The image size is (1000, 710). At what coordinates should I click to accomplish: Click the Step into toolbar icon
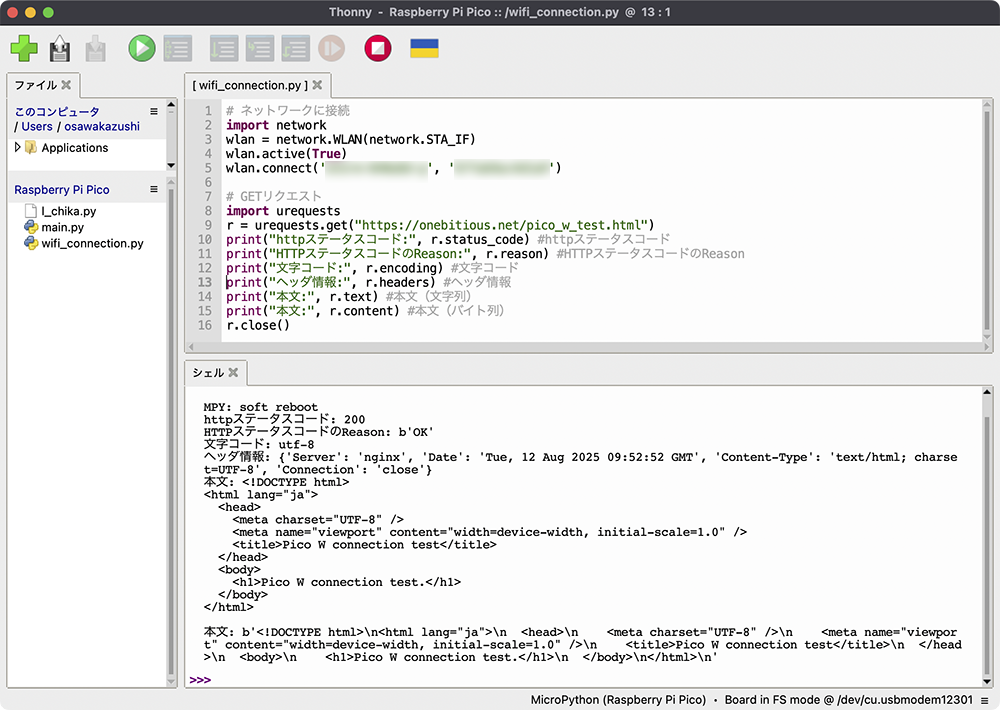pos(260,48)
